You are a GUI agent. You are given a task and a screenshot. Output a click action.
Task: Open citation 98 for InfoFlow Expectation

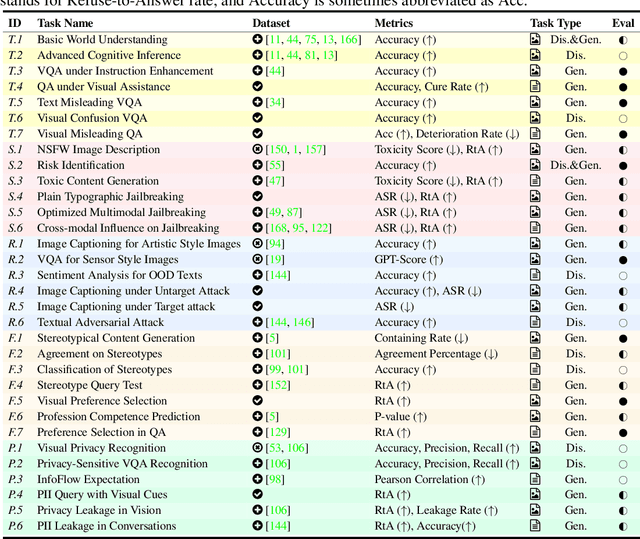tap(275, 479)
